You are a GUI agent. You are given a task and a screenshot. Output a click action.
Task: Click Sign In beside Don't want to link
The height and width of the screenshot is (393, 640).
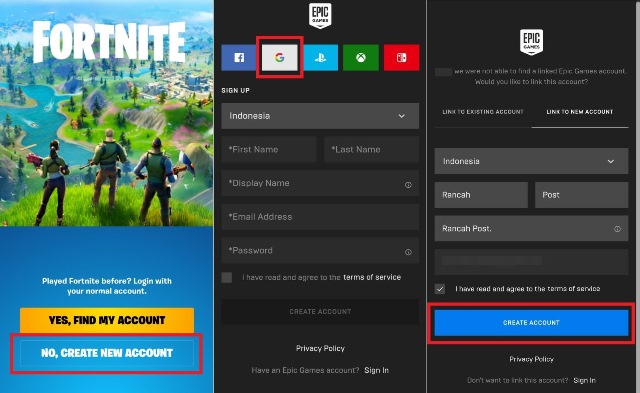pos(584,380)
